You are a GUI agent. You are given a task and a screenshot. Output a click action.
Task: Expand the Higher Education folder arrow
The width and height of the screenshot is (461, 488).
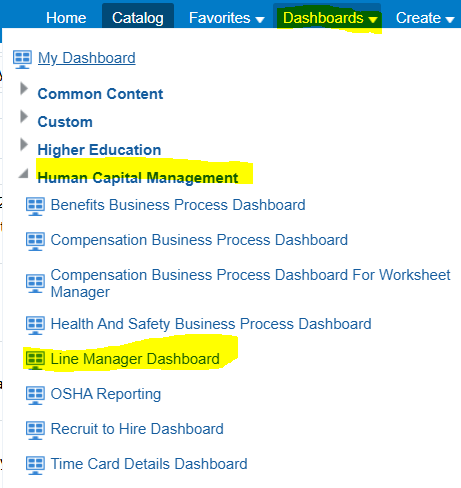tap(24, 145)
